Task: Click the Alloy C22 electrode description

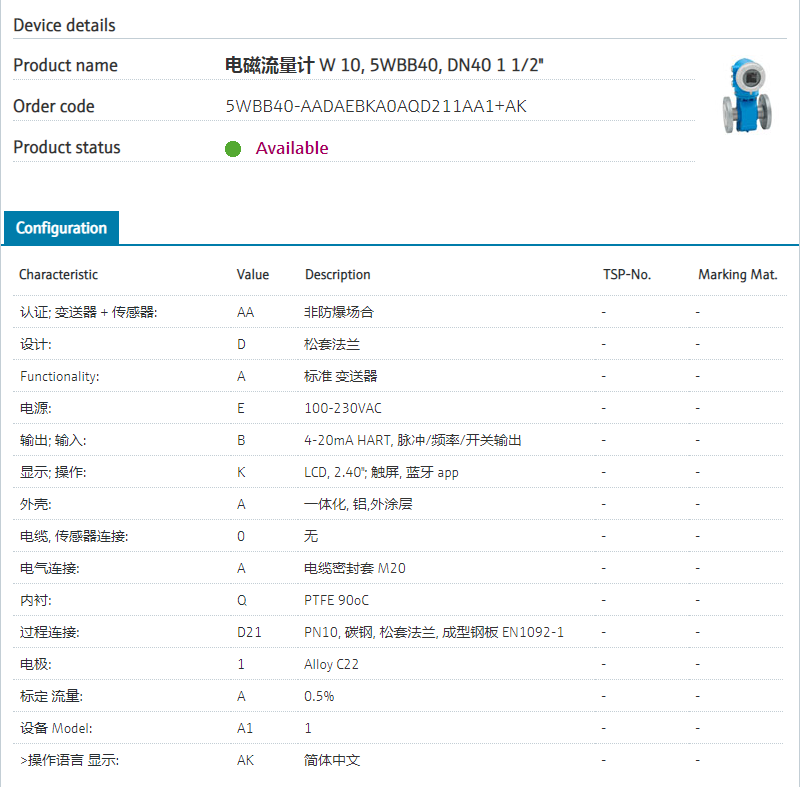Action: (333, 664)
